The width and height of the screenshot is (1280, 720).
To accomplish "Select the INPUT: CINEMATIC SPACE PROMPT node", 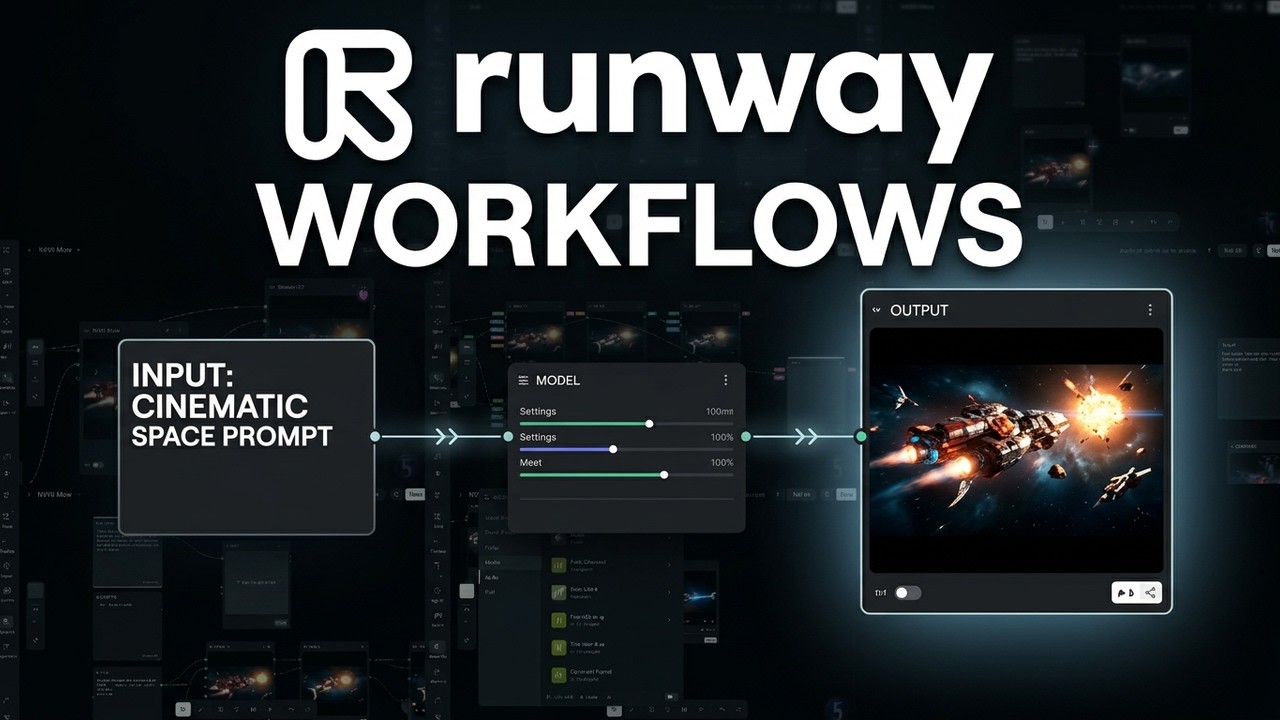I will coord(246,437).
